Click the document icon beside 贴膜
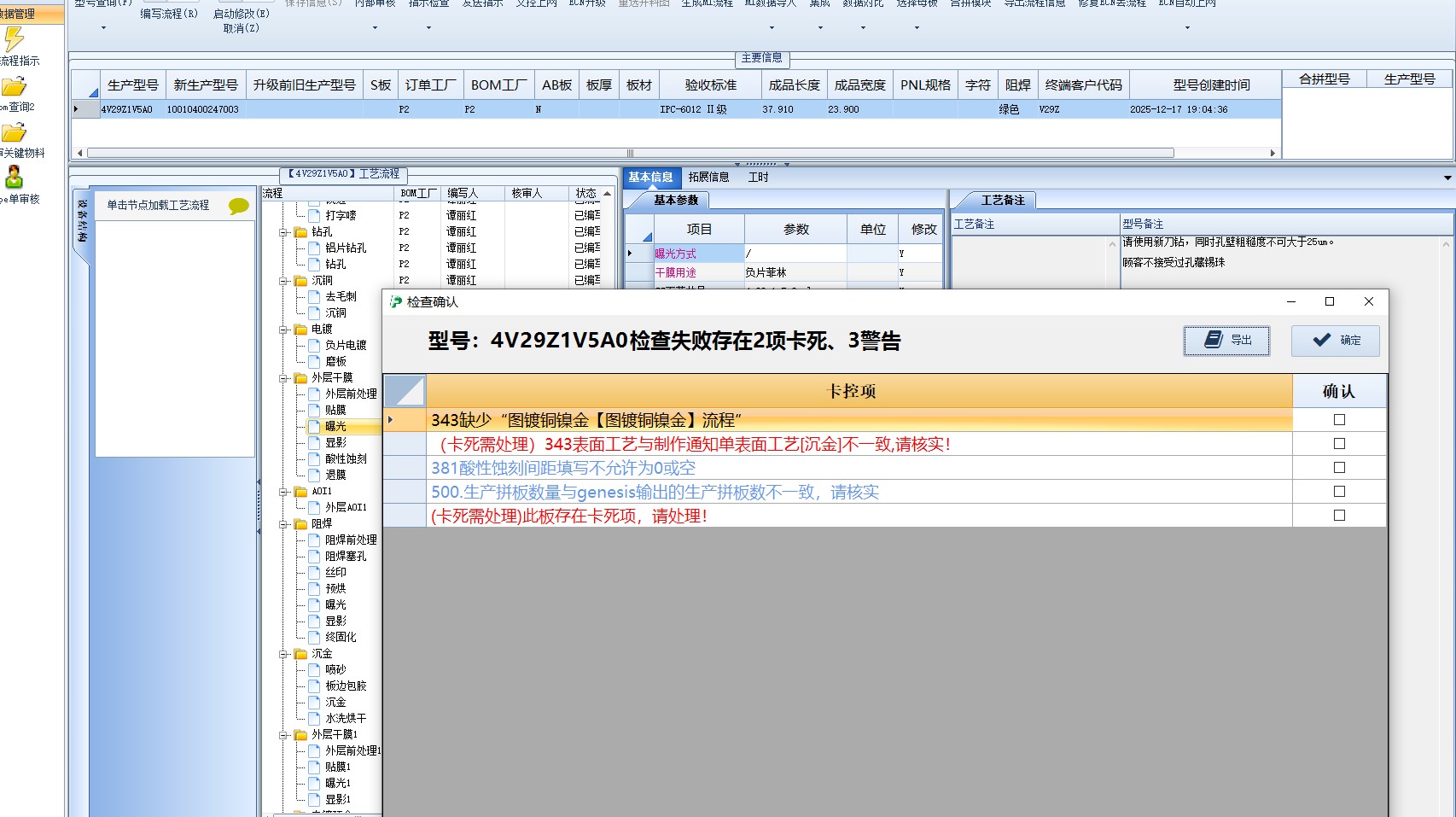 314,410
